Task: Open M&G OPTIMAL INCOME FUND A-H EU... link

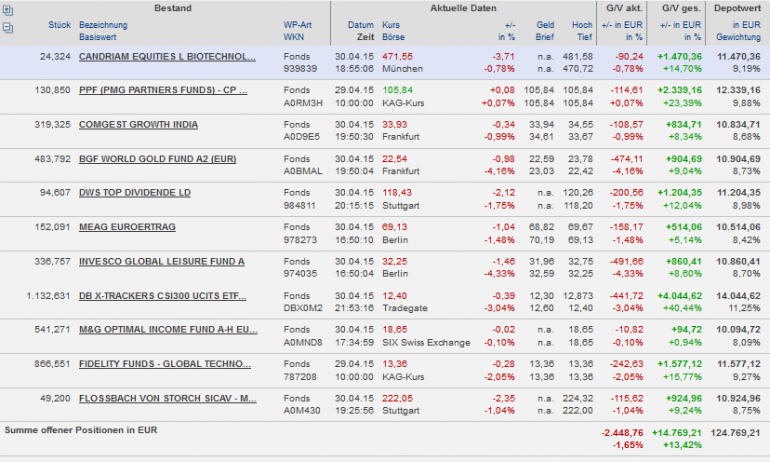Action: 168,329
